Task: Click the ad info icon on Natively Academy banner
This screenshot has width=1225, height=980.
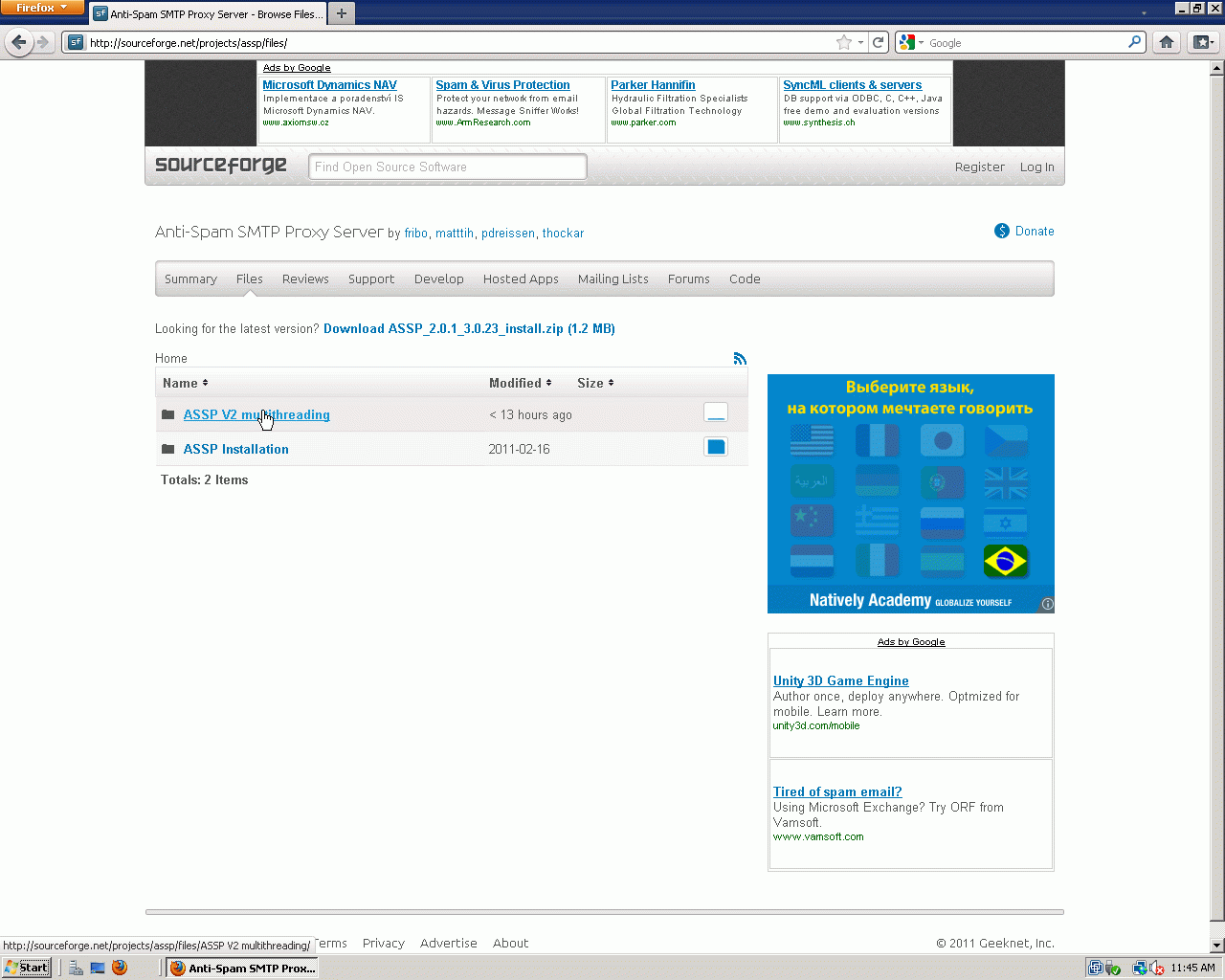Action: (1047, 604)
